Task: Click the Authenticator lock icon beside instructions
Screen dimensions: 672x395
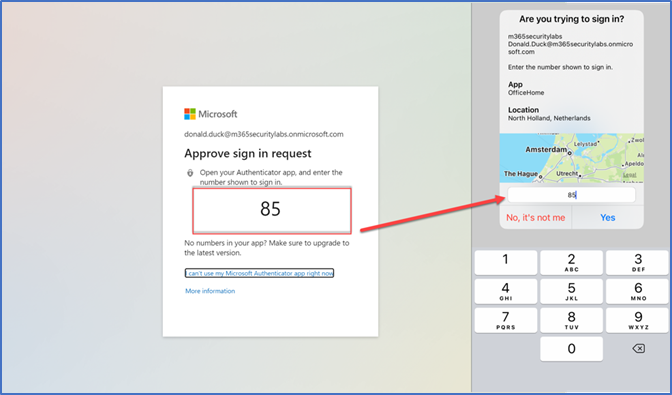Action: point(190,173)
